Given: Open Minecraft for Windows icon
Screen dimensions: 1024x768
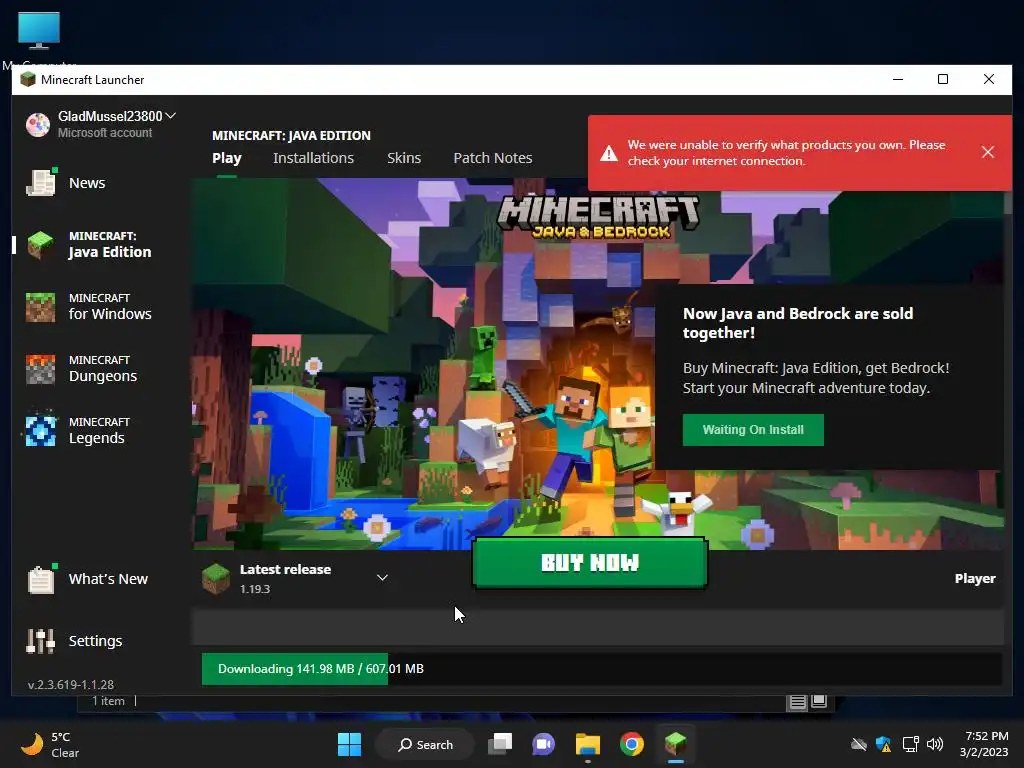Looking at the screenshot, I should pyautogui.click(x=40, y=307).
